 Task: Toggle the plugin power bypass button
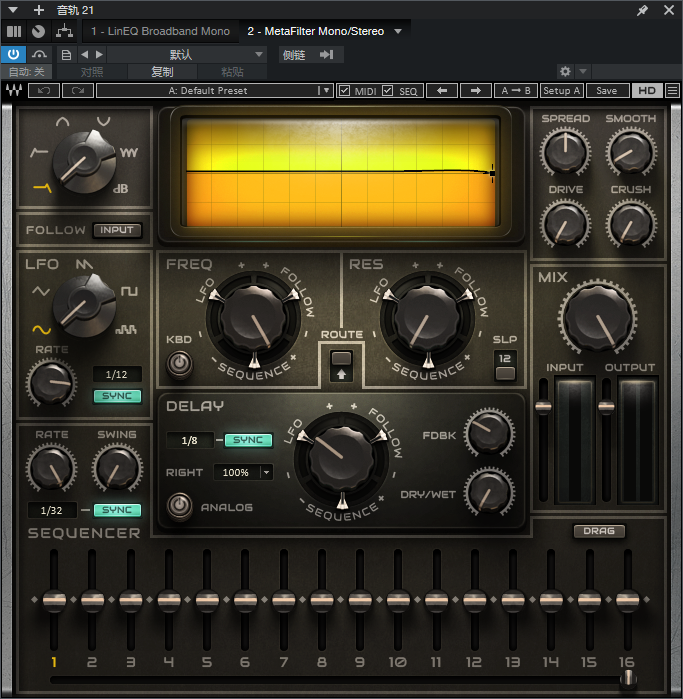pyautogui.click(x=13, y=54)
